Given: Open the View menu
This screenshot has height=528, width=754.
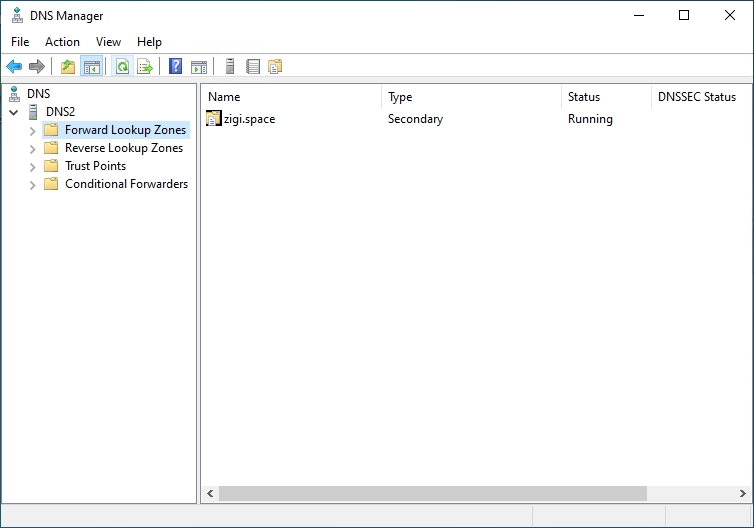Looking at the screenshot, I should pyautogui.click(x=108, y=42).
